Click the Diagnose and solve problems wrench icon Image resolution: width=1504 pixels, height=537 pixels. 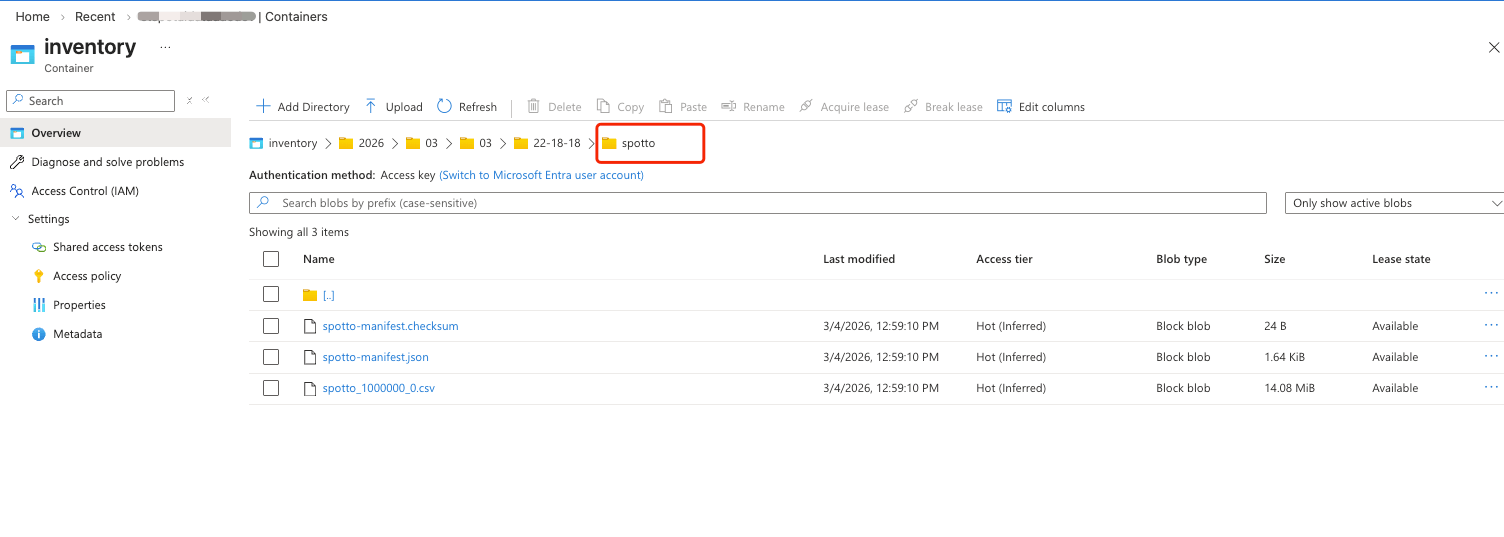pos(17,162)
